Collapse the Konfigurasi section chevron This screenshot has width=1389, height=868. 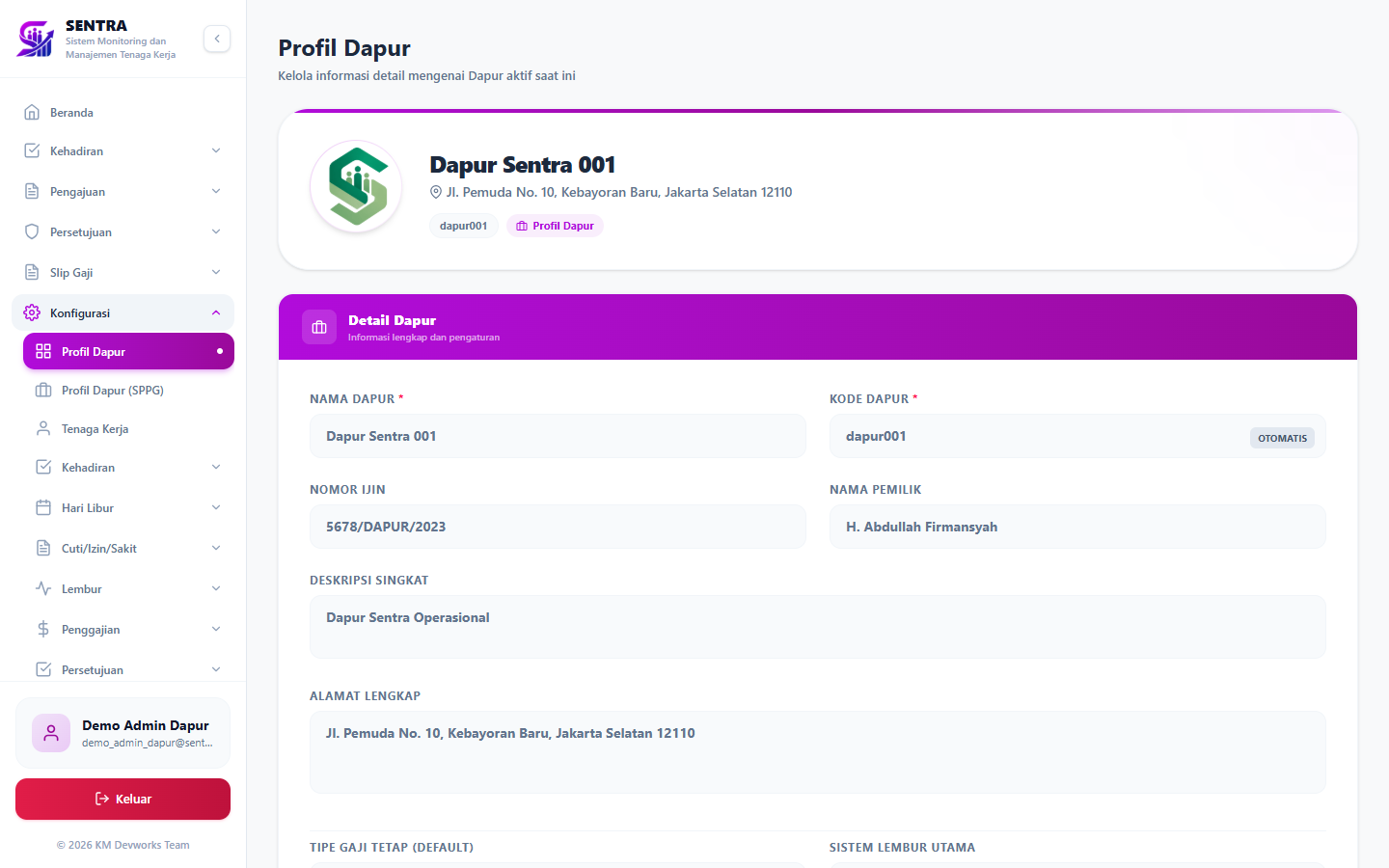click(x=216, y=312)
